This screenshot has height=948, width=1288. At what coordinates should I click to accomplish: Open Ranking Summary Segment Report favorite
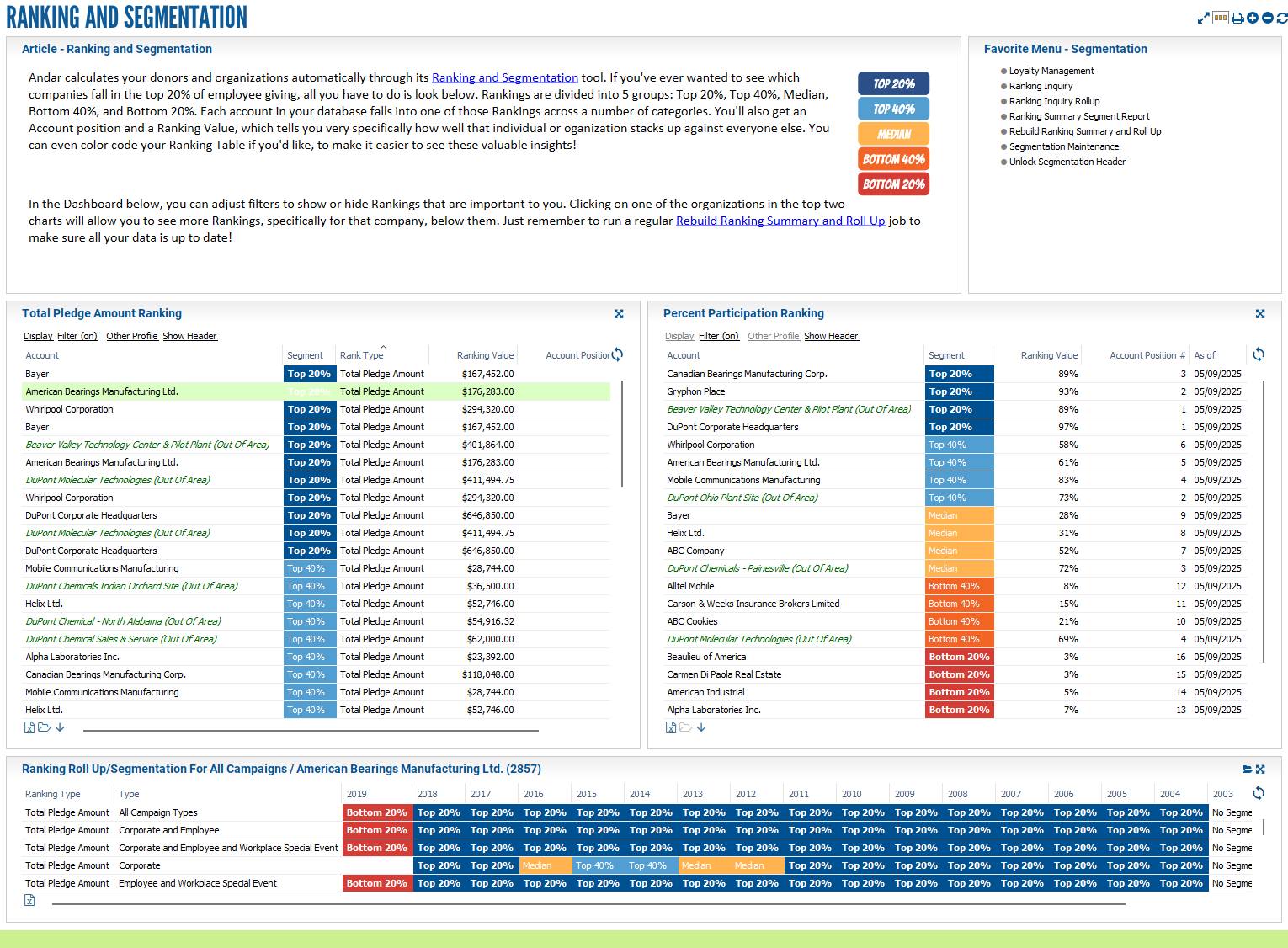pos(1079,116)
